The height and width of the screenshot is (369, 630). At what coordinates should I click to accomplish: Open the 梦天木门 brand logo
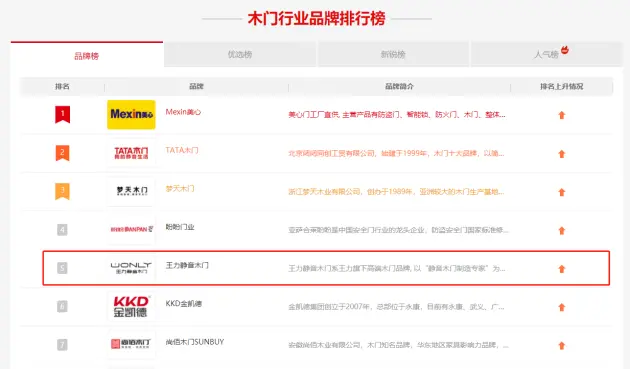[x=131, y=191]
